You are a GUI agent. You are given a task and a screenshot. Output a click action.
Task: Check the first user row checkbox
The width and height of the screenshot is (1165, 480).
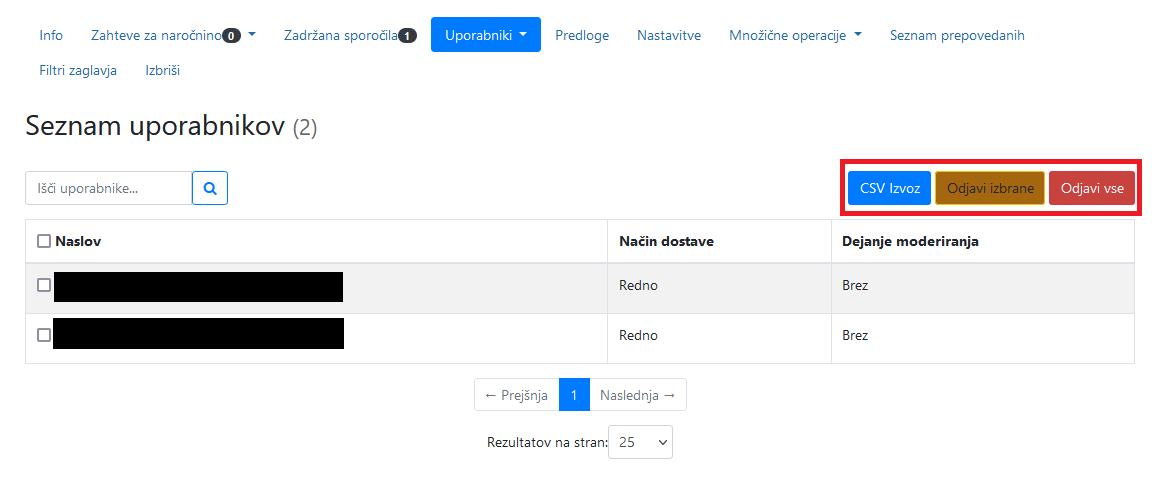(x=44, y=285)
